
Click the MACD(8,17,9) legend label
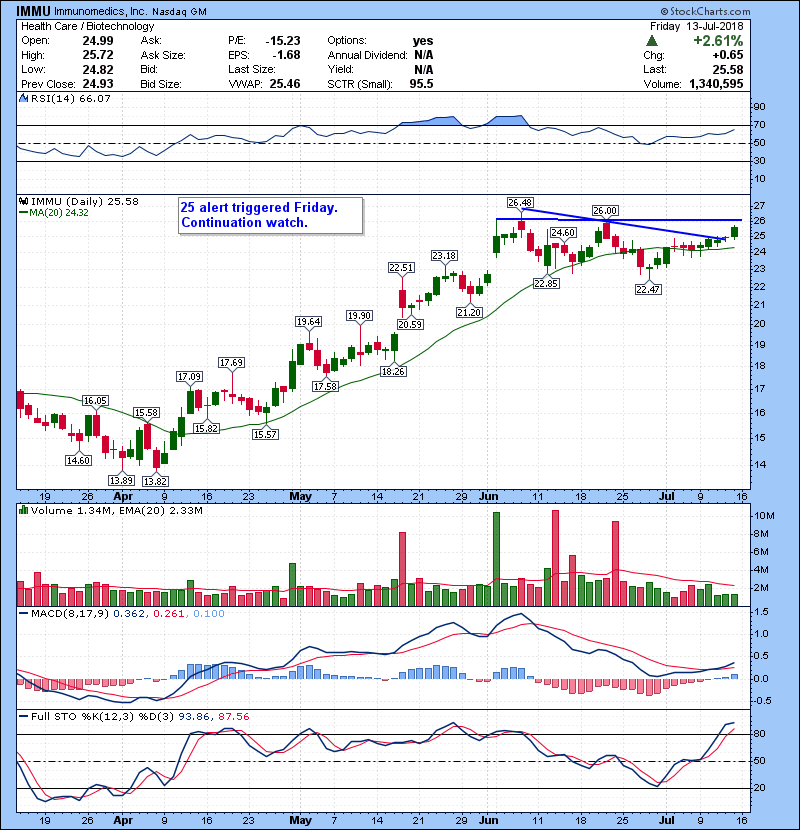pyautogui.click(x=70, y=614)
